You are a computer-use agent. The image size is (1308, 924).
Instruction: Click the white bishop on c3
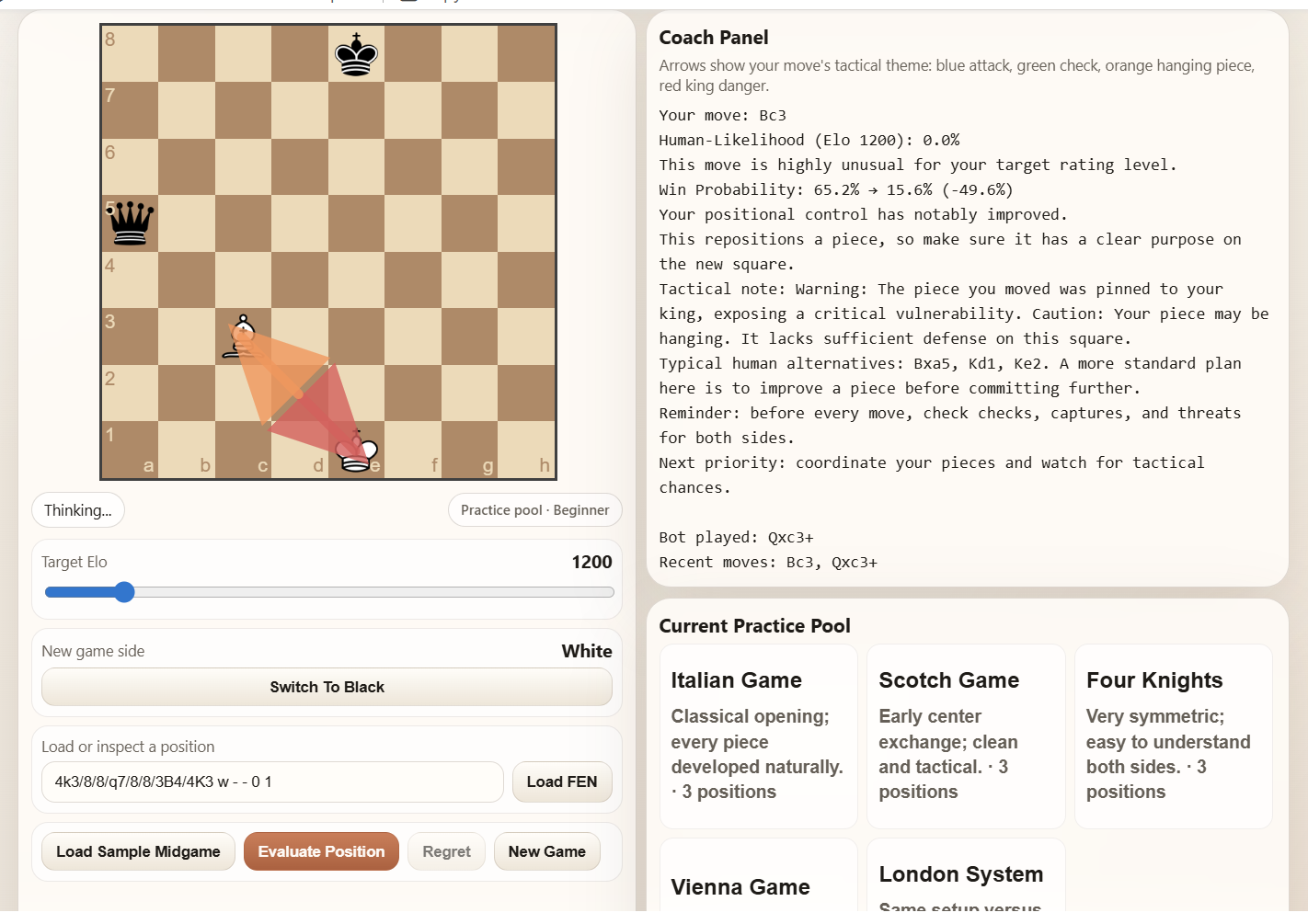coord(244,337)
